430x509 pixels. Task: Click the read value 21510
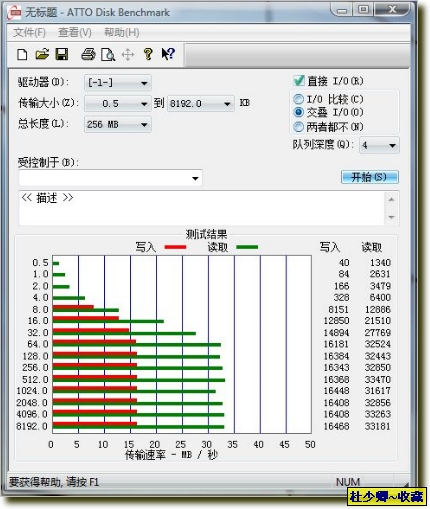[x=378, y=321]
